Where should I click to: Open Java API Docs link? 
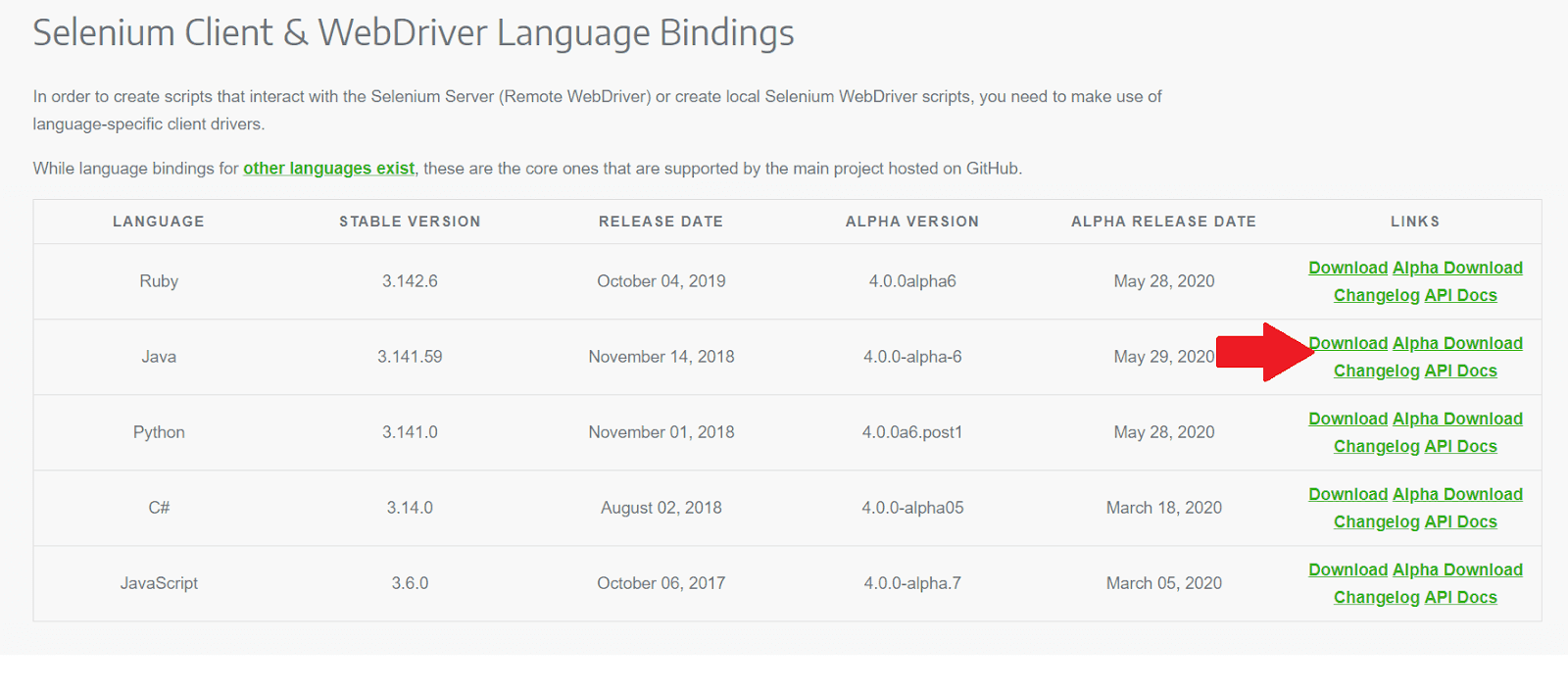1460,371
